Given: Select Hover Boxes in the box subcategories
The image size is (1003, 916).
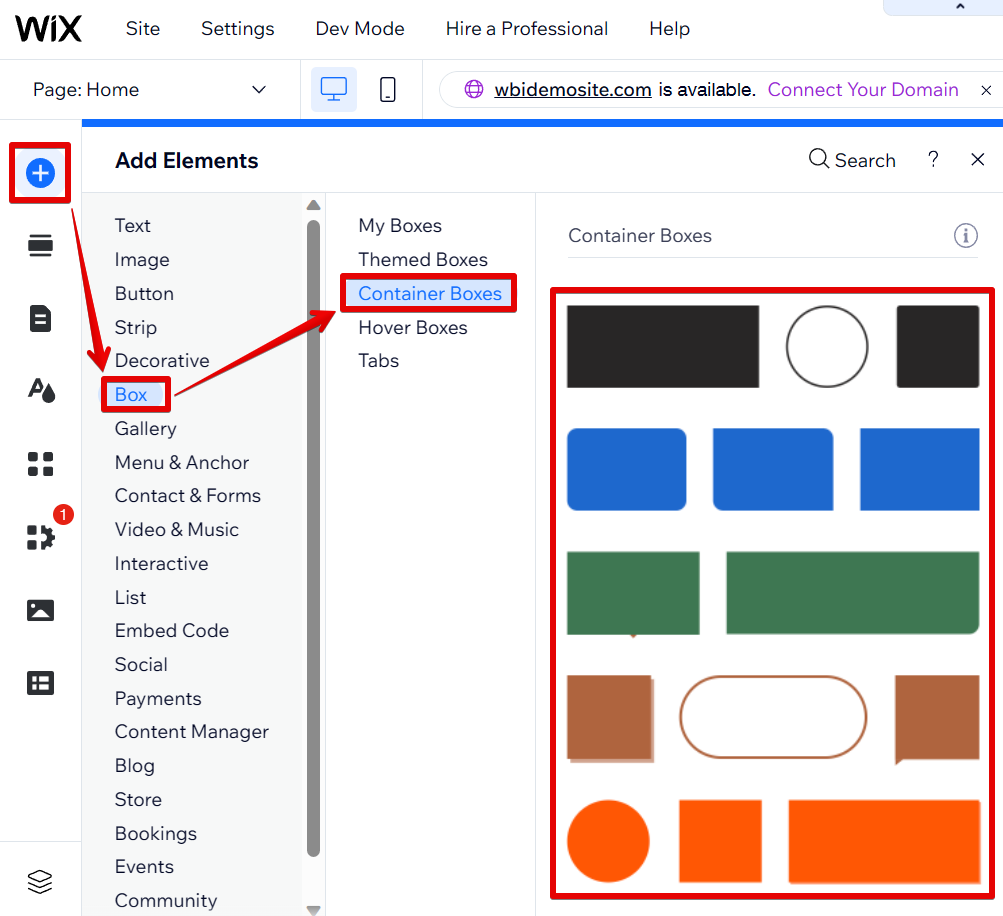Looking at the screenshot, I should (413, 328).
